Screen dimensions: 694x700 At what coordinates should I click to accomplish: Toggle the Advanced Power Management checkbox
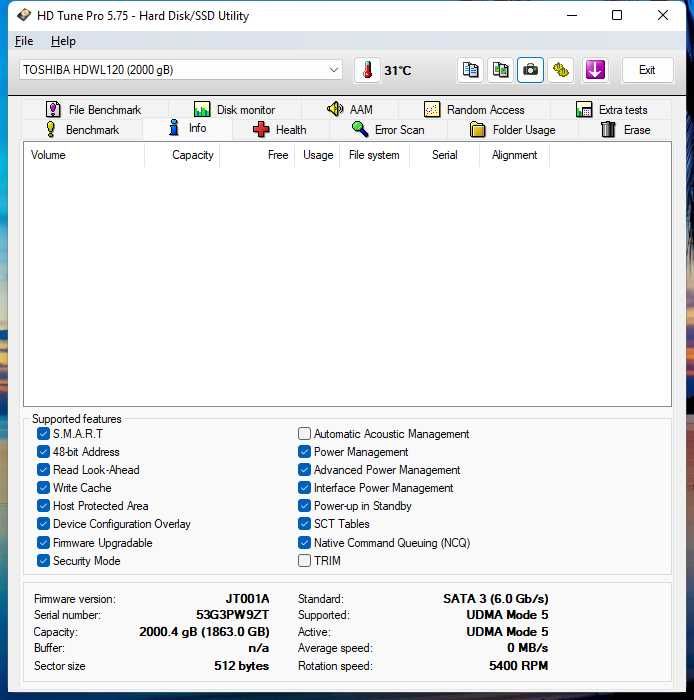pos(304,470)
